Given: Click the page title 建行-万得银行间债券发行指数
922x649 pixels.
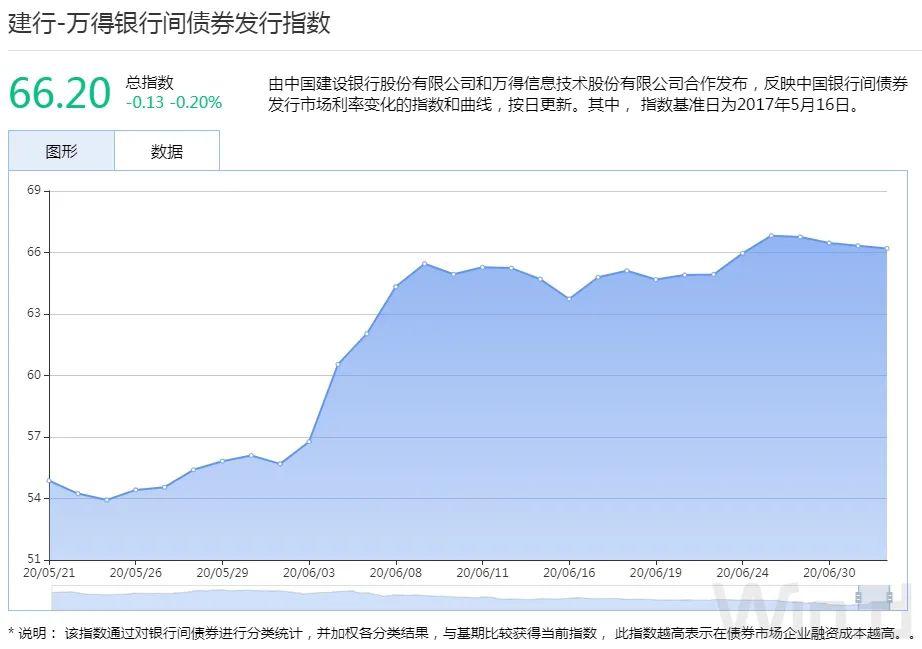Looking at the screenshot, I should click(169, 24).
